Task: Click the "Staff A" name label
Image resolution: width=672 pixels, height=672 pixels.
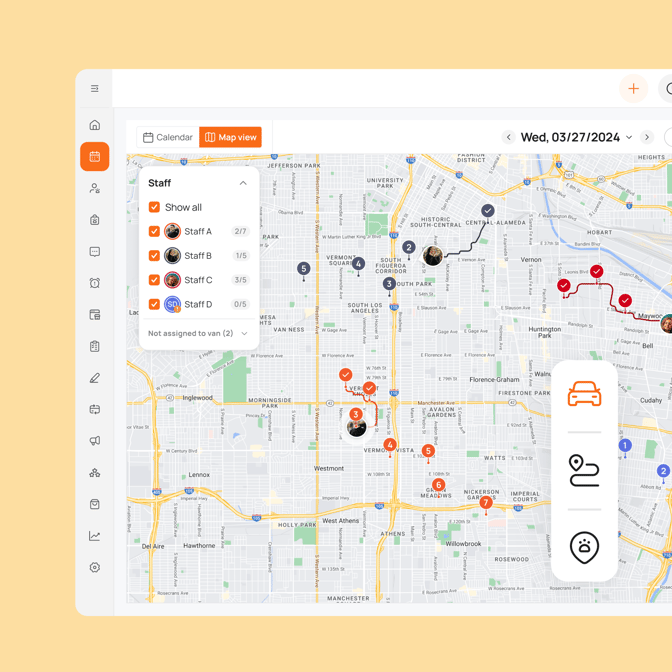Action: [x=198, y=231]
